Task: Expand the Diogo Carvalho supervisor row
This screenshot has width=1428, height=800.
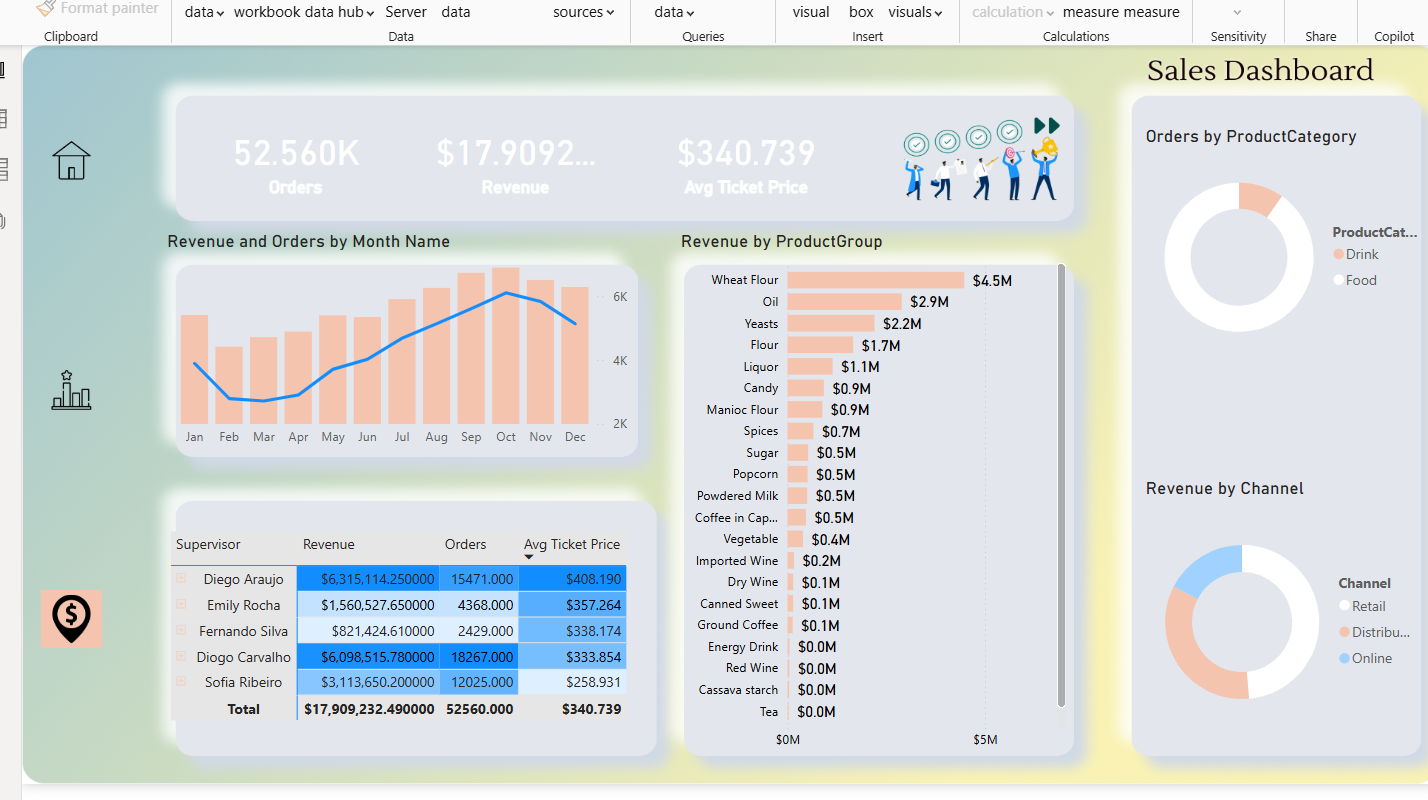Action: coord(181,656)
